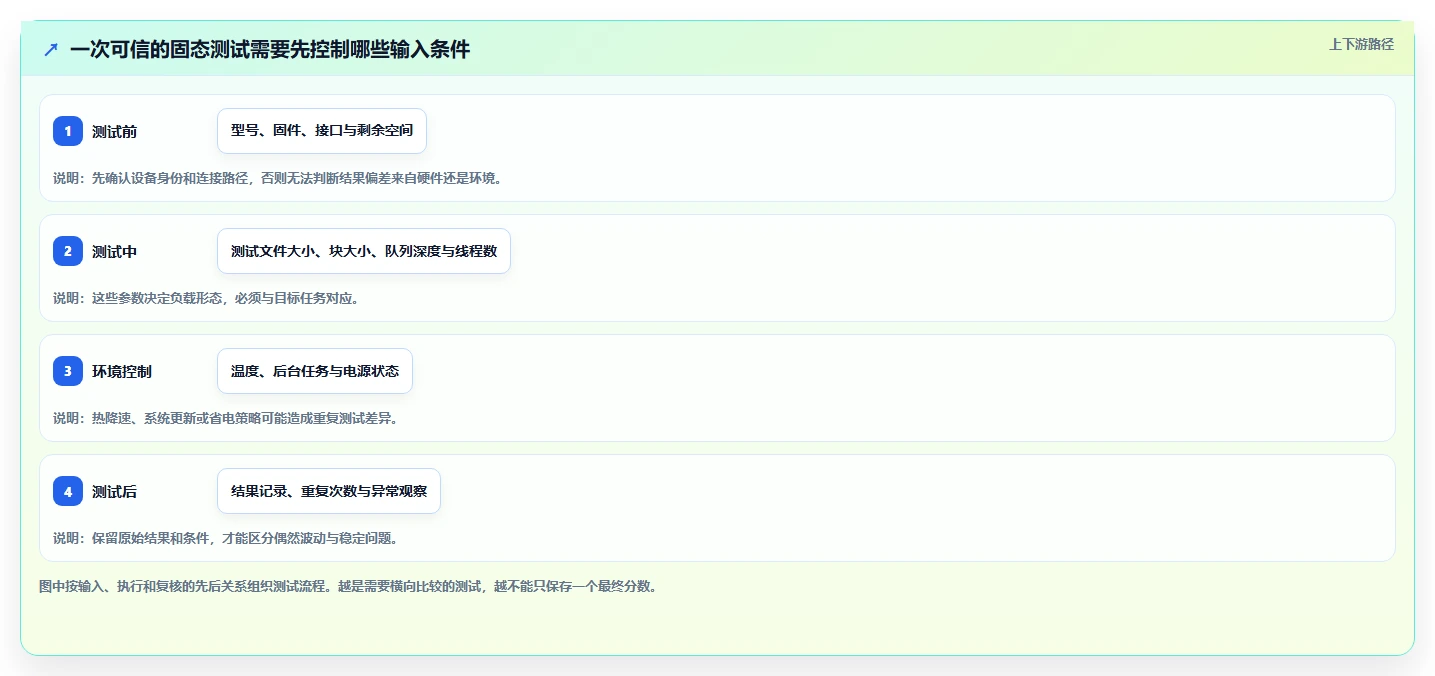Select step number 3 badge
This screenshot has width=1435, height=676.
(68, 371)
